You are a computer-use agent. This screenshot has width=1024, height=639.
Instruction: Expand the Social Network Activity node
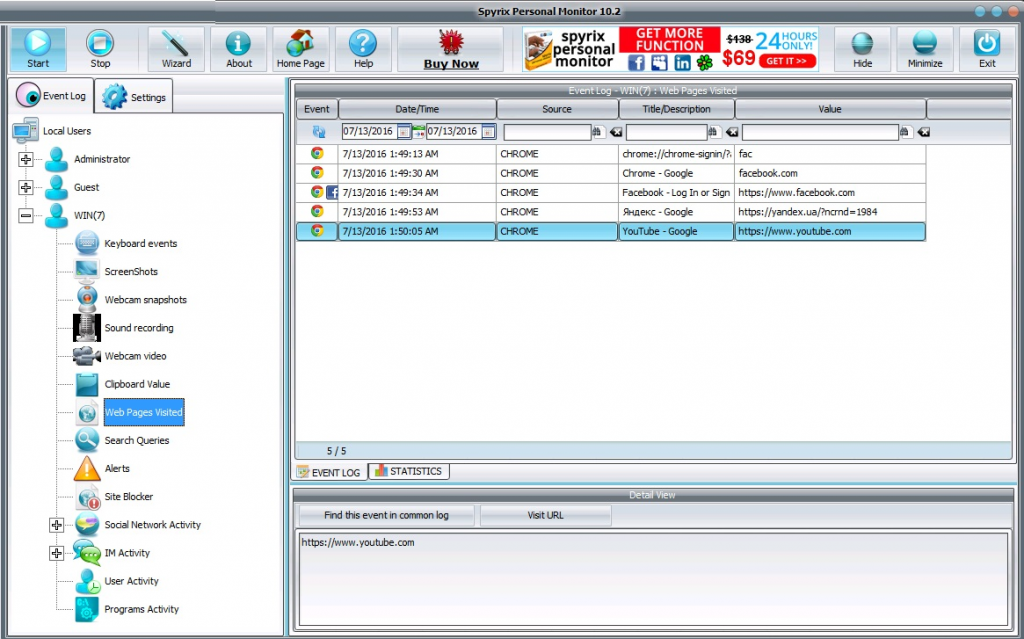click(x=57, y=525)
